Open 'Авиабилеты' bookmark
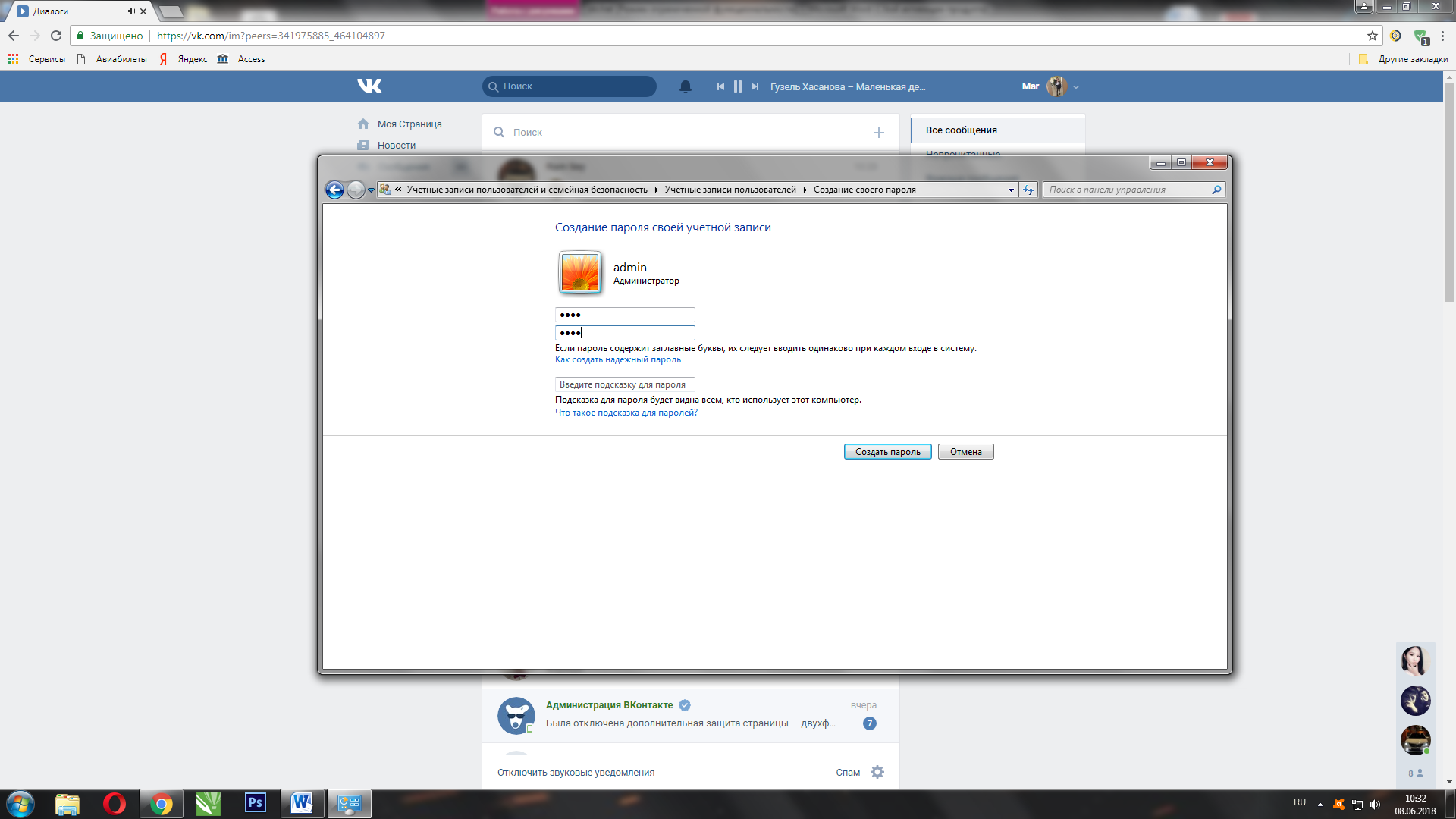The height and width of the screenshot is (819, 1456). (x=112, y=59)
